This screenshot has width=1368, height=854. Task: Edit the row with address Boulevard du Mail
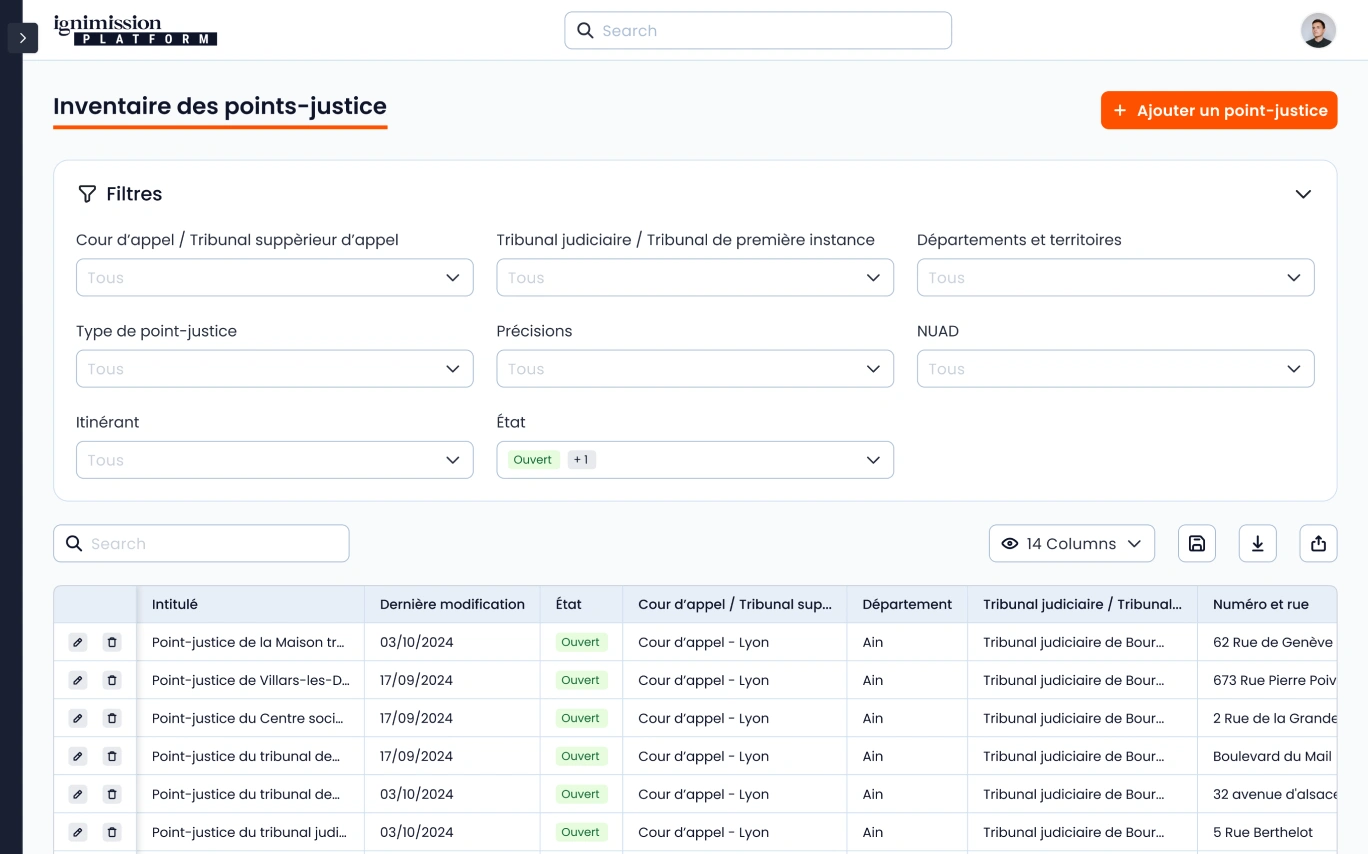click(78, 756)
